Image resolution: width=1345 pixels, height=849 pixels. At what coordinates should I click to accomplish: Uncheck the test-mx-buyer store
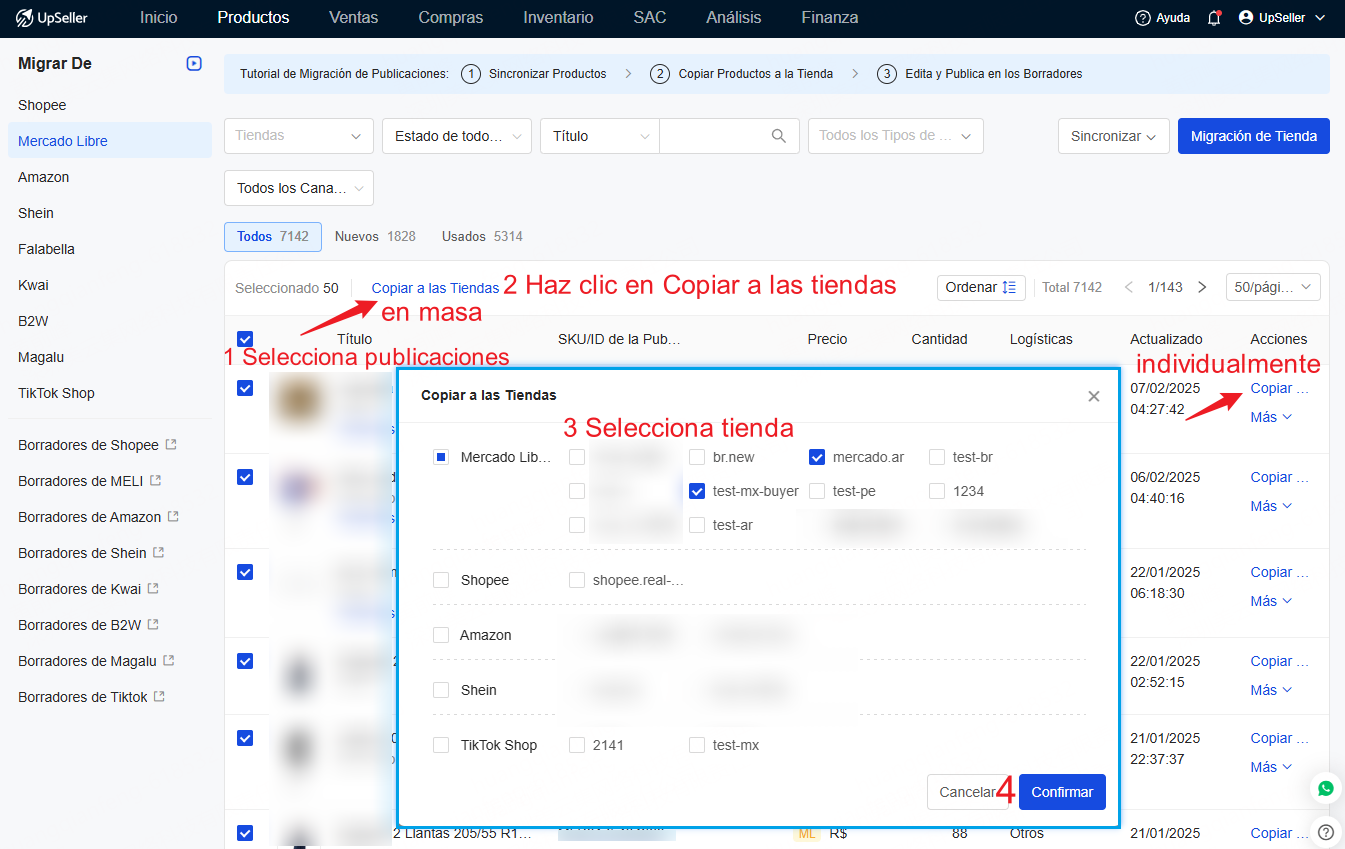[697, 491]
